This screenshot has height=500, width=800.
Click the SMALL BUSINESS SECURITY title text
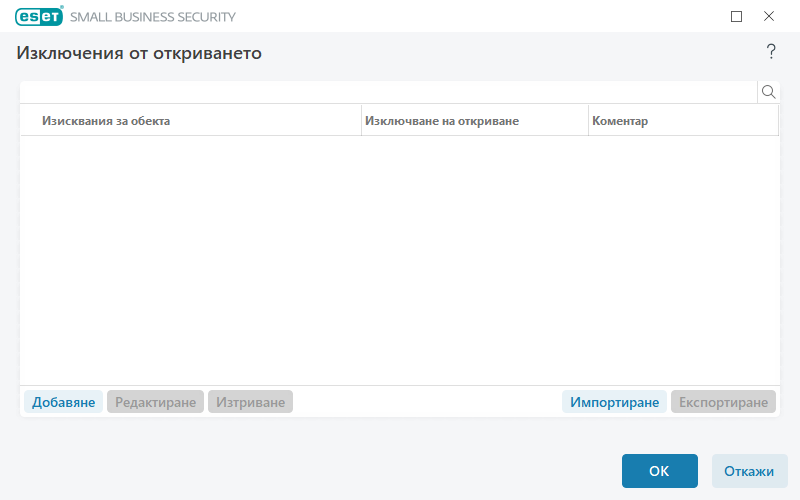click(x=153, y=17)
